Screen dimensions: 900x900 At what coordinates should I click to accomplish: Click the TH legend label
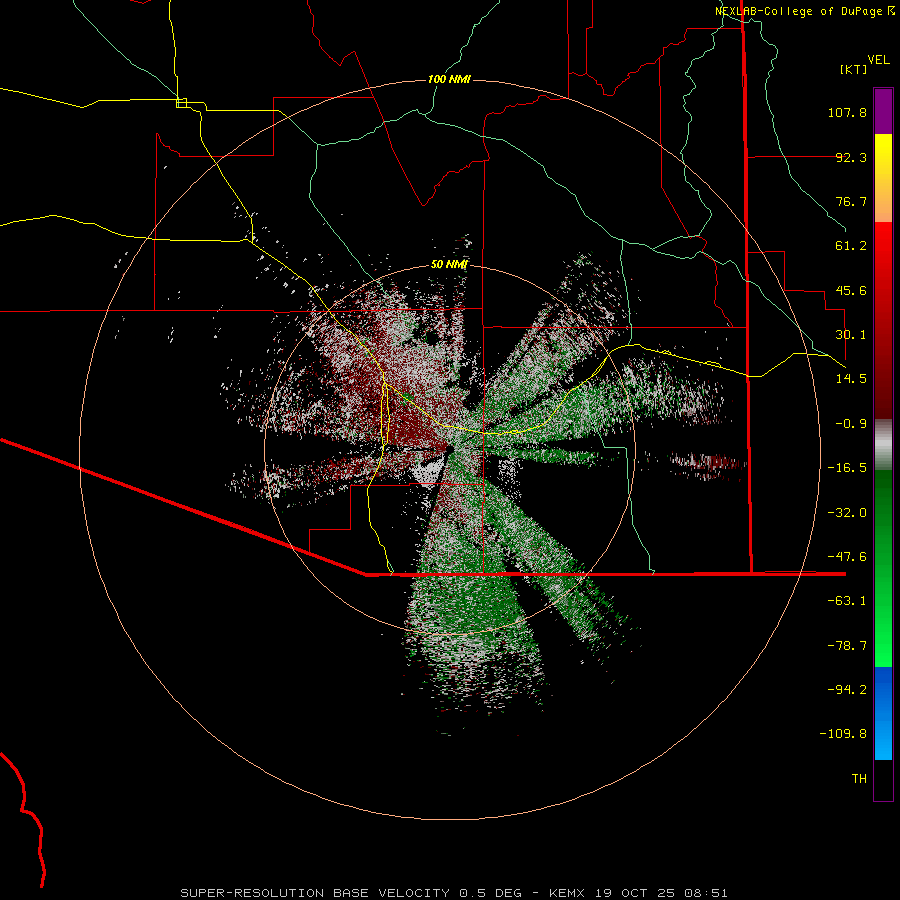click(859, 779)
